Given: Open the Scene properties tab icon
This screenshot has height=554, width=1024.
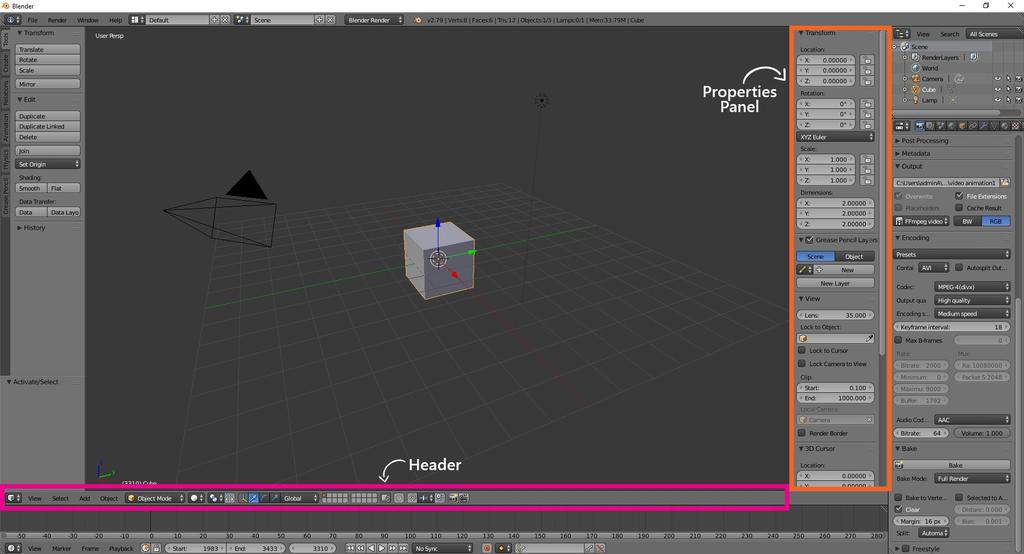Looking at the screenshot, I should point(940,125).
